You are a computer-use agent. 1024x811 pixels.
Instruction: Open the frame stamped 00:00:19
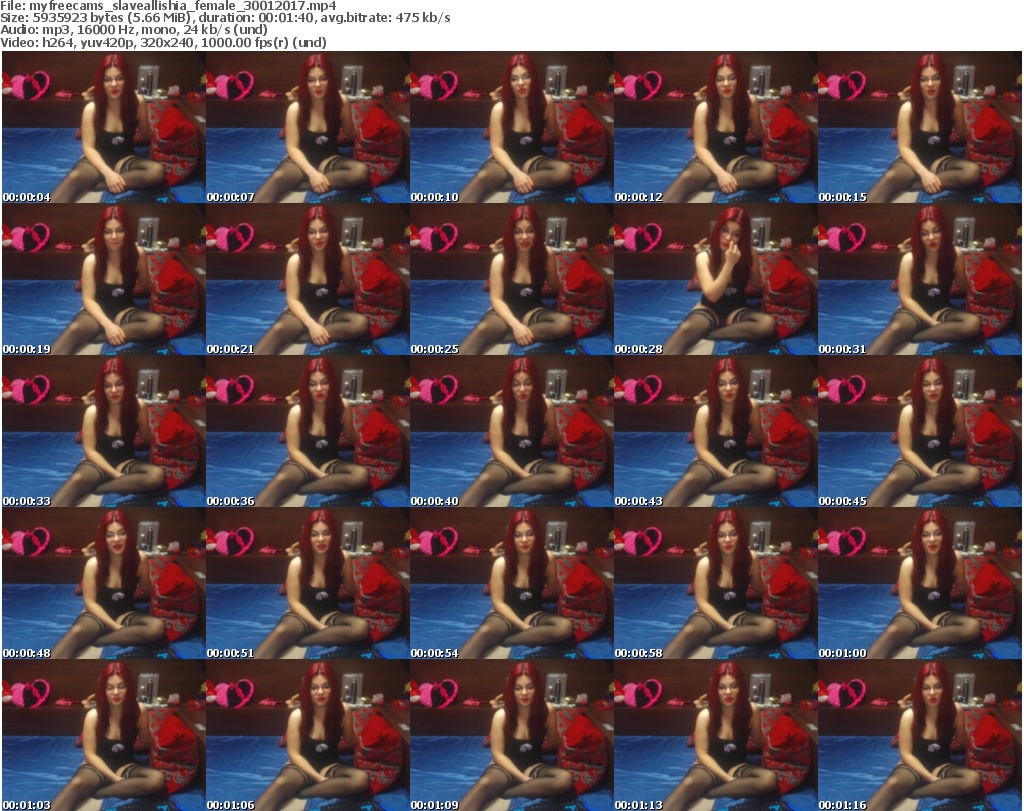pyautogui.click(x=104, y=279)
